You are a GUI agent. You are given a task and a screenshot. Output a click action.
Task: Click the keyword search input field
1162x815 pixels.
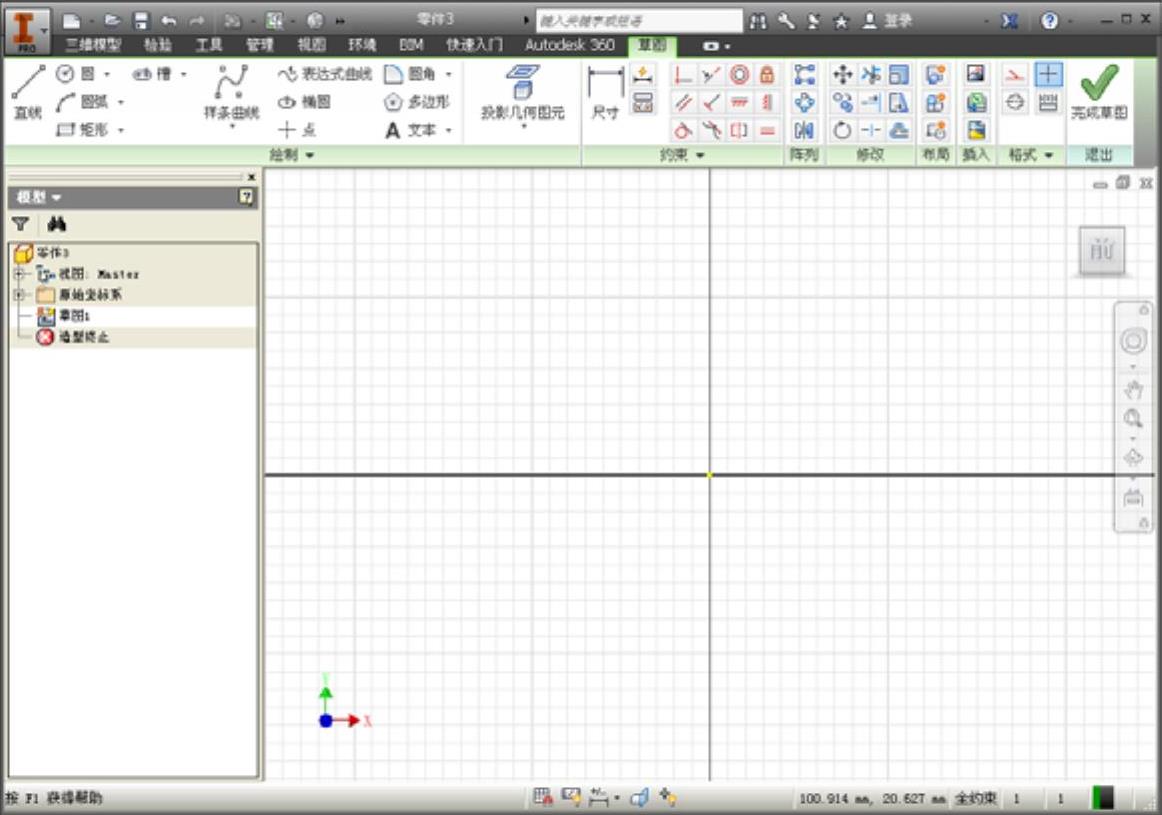pyautogui.click(x=639, y=21)
